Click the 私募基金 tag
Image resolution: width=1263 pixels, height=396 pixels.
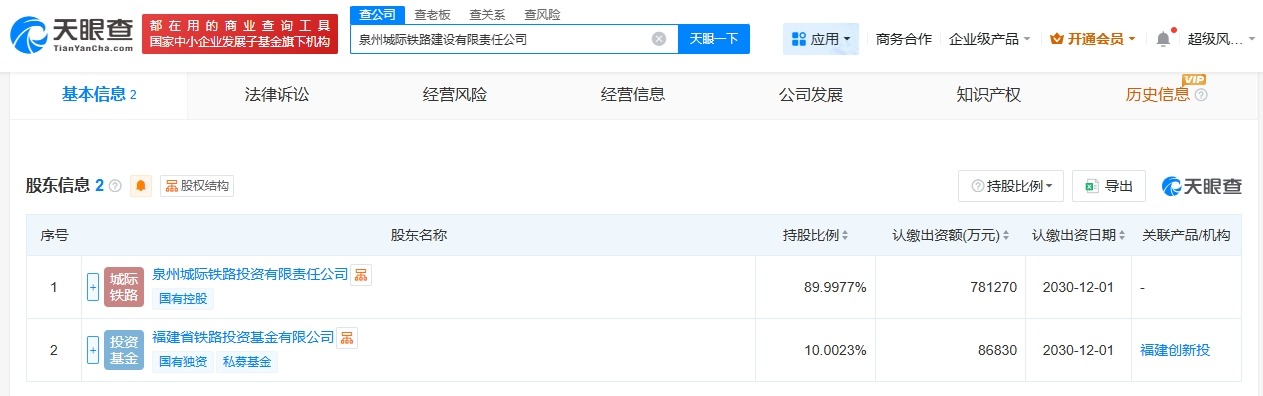[x=247, y=362]
